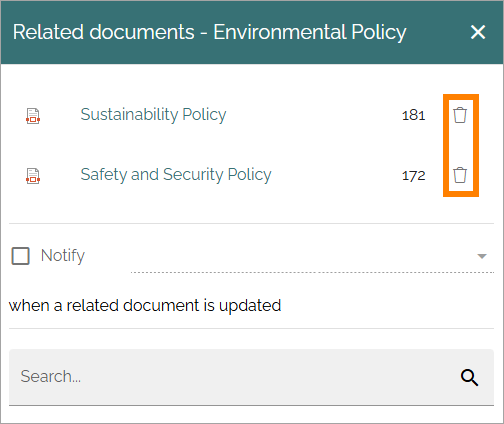Screen dimensions: 504x424
Task: Delete Sustainability Policy using its trash icon
Action: click(x=460, y=115)
